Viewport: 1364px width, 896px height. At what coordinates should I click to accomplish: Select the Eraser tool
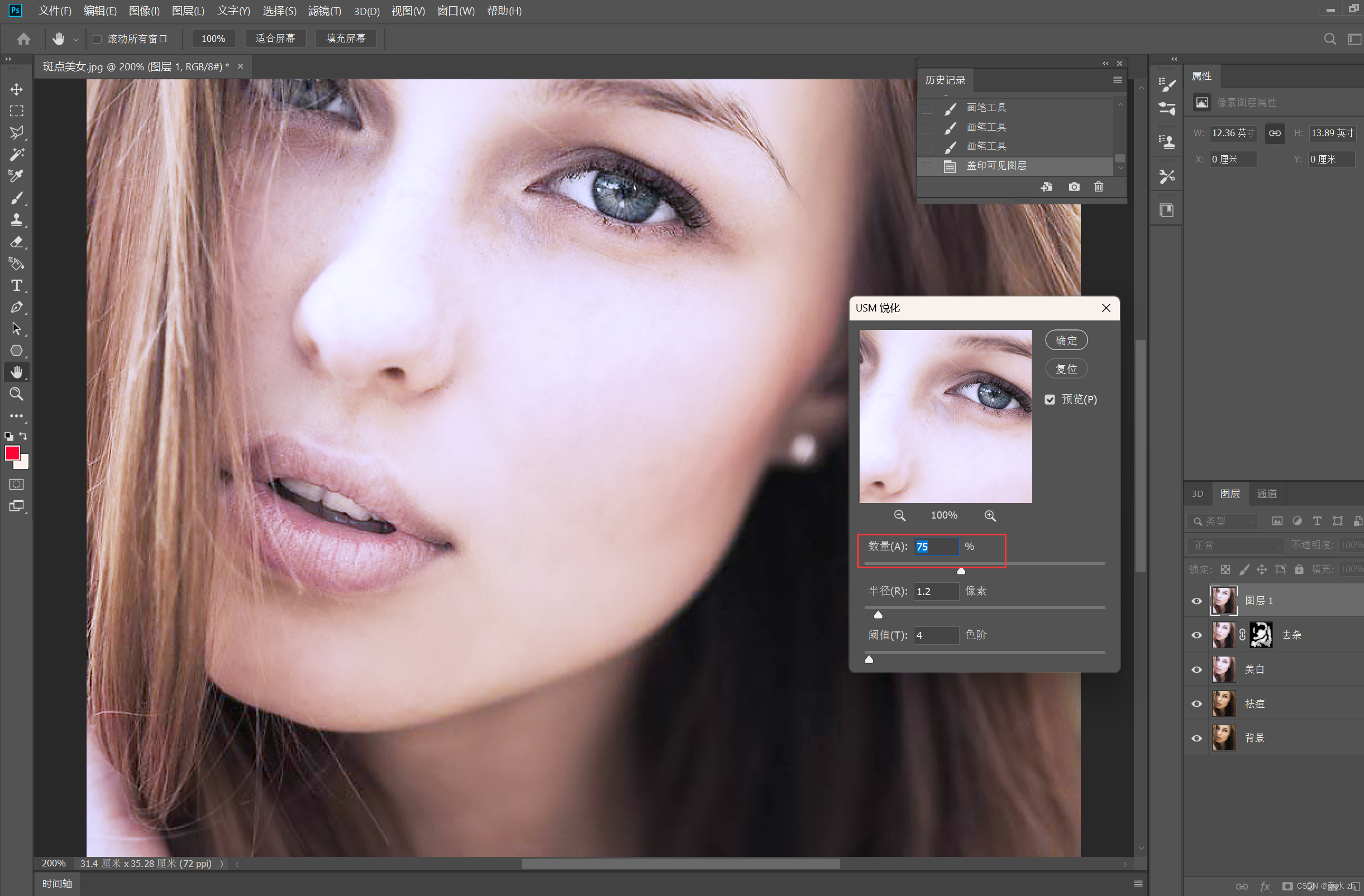[x=16, y=242]
